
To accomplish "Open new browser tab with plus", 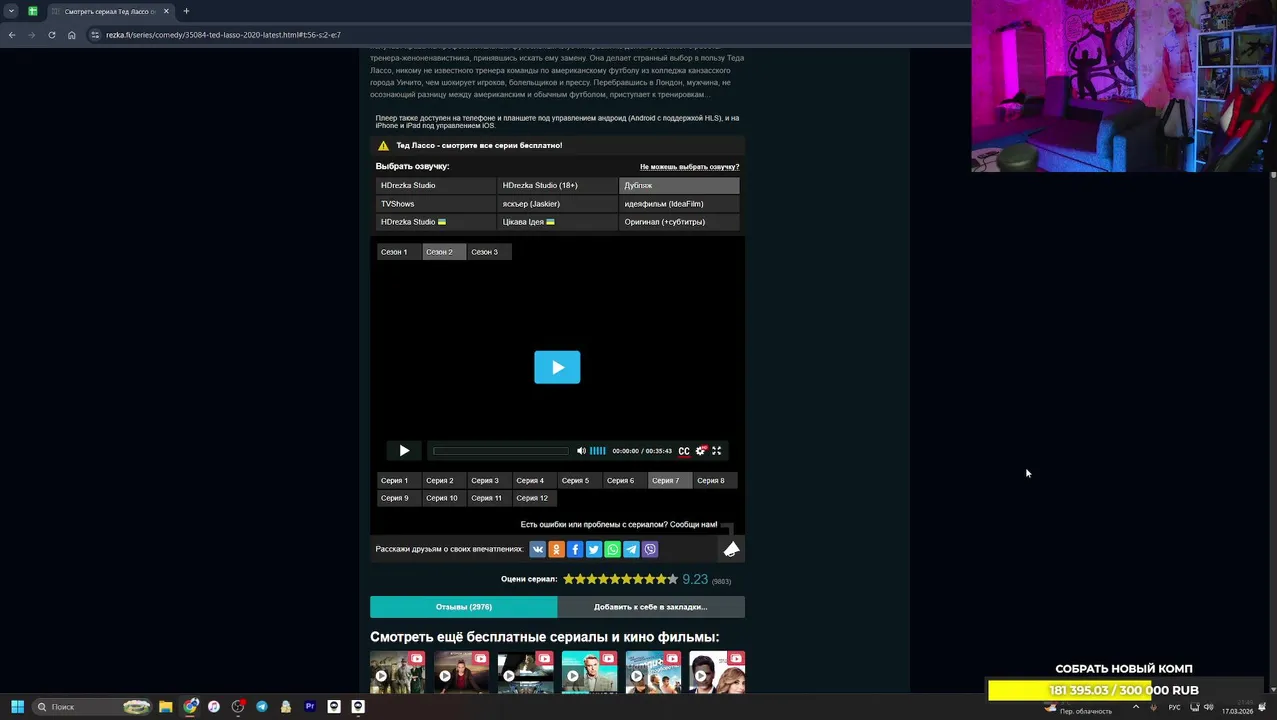I will pyautogui.click(x=186, y=11).
